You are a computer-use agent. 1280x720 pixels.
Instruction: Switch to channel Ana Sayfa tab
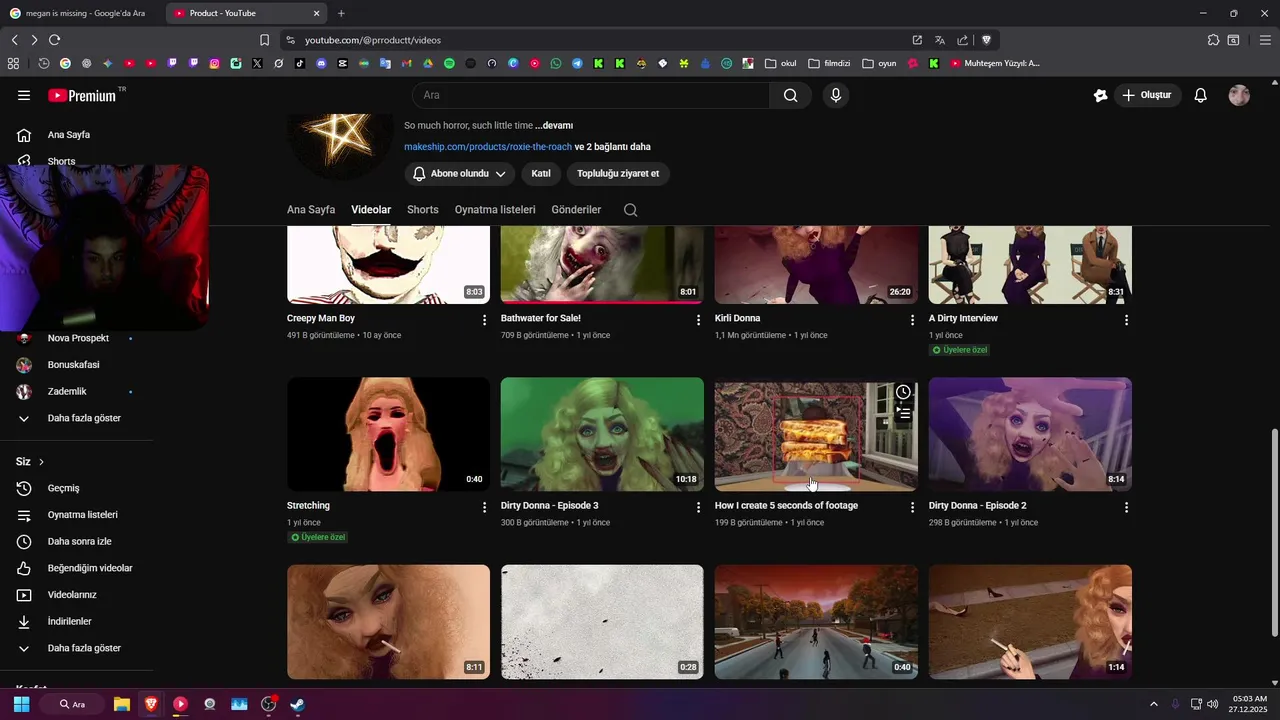(x=311, y=210)
